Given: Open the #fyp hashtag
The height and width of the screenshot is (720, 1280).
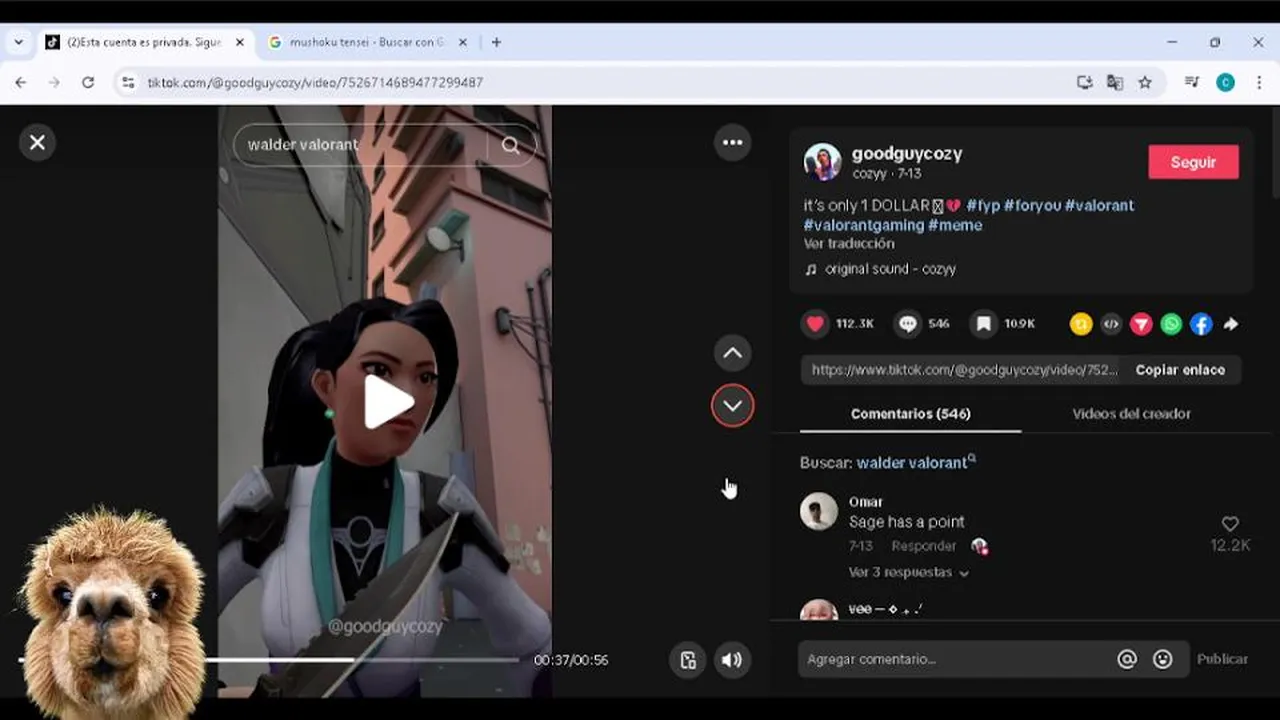Looking at the screenshot, I should (x=983, y=205).
